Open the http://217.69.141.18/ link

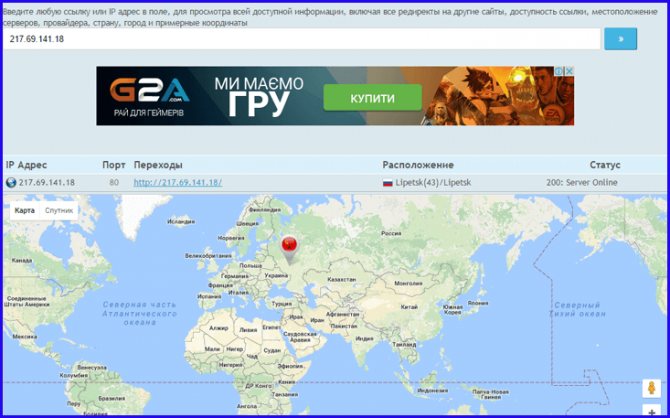[x=178, y=183]
